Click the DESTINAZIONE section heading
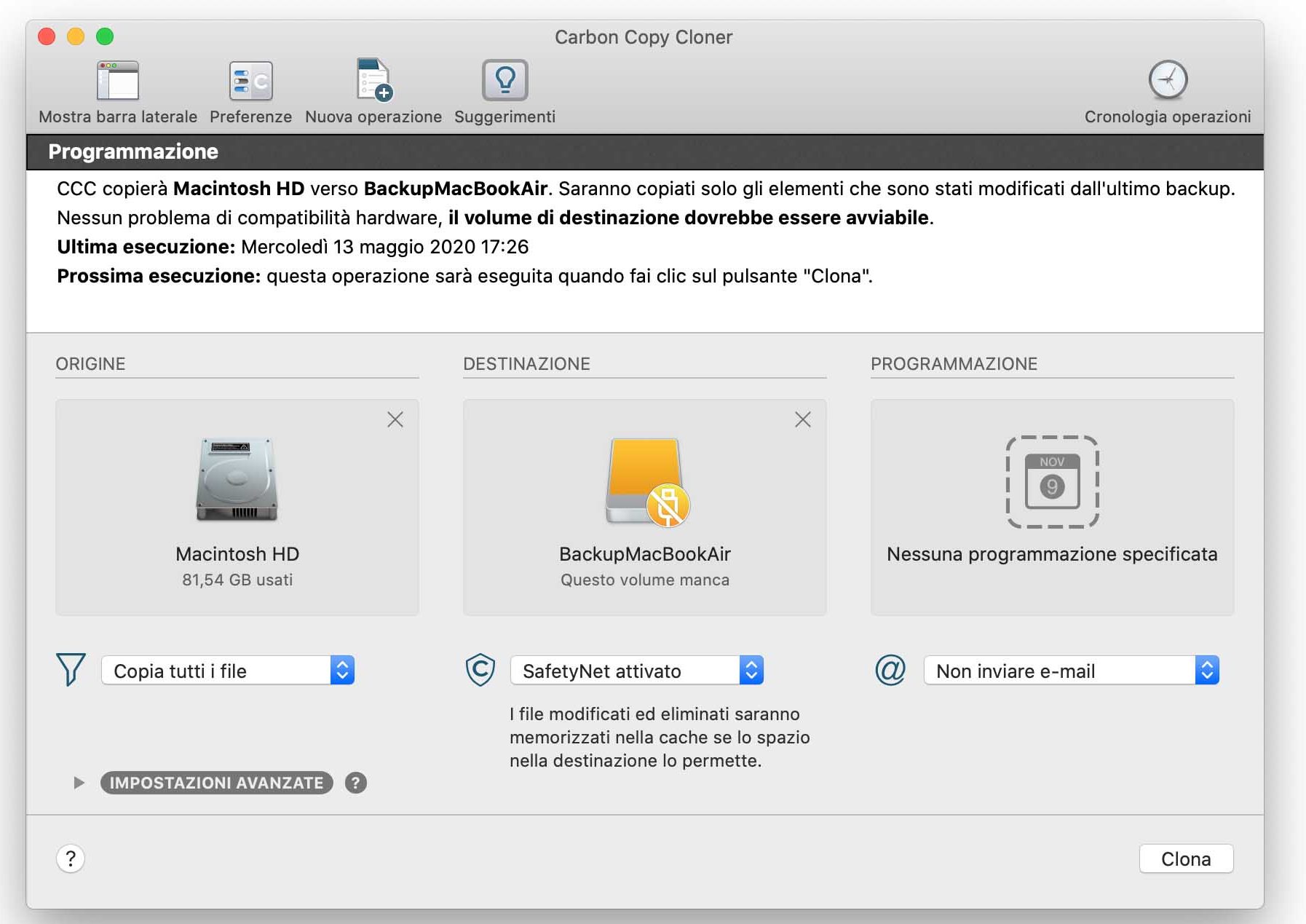Screen dimensions: 1306x924 (527, 364)
